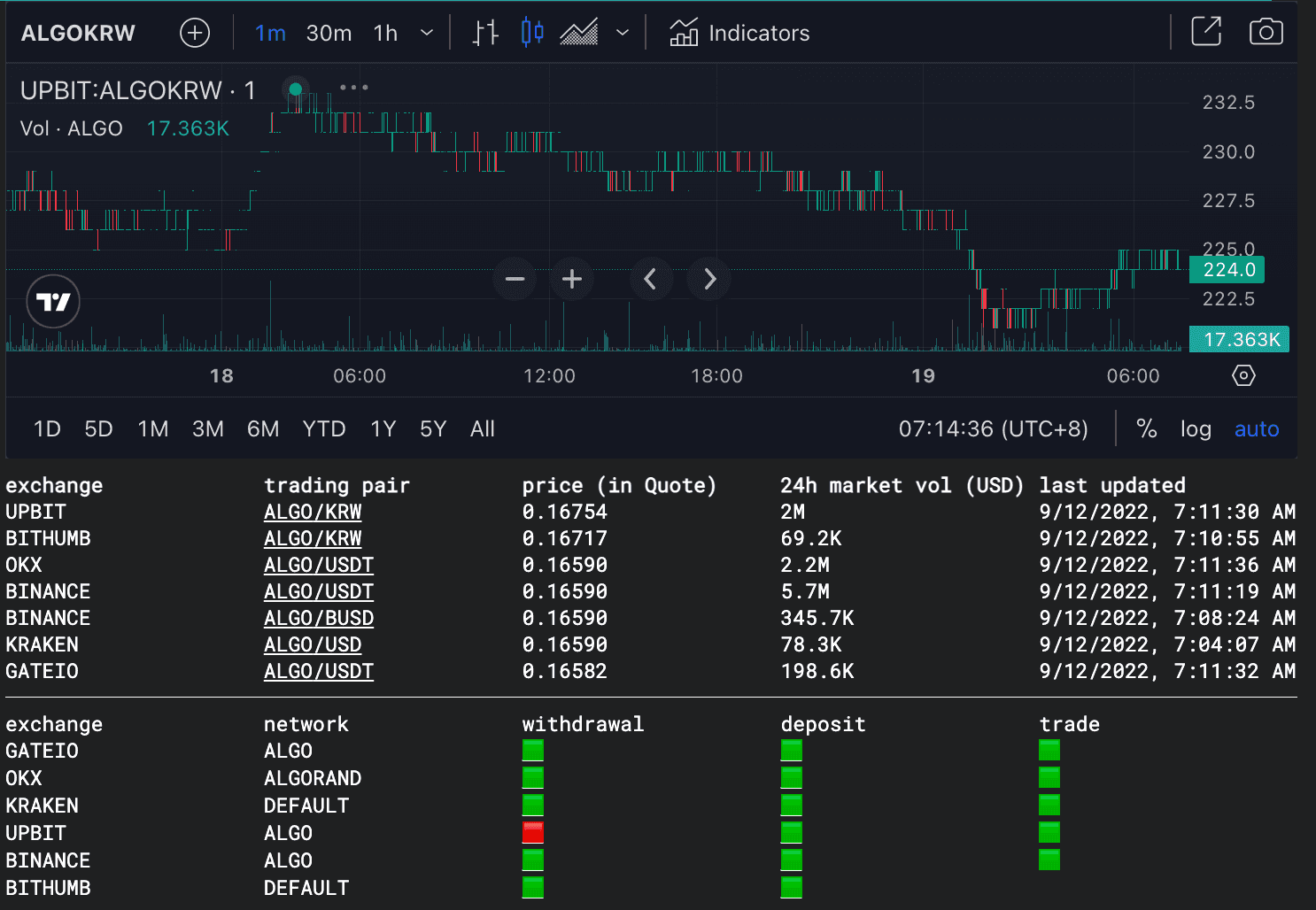Image resolution: width=1316 pixels, height=910 pixels.
Task: Click the BINANCE 5.7M volume cell
Action: (805, 591)
